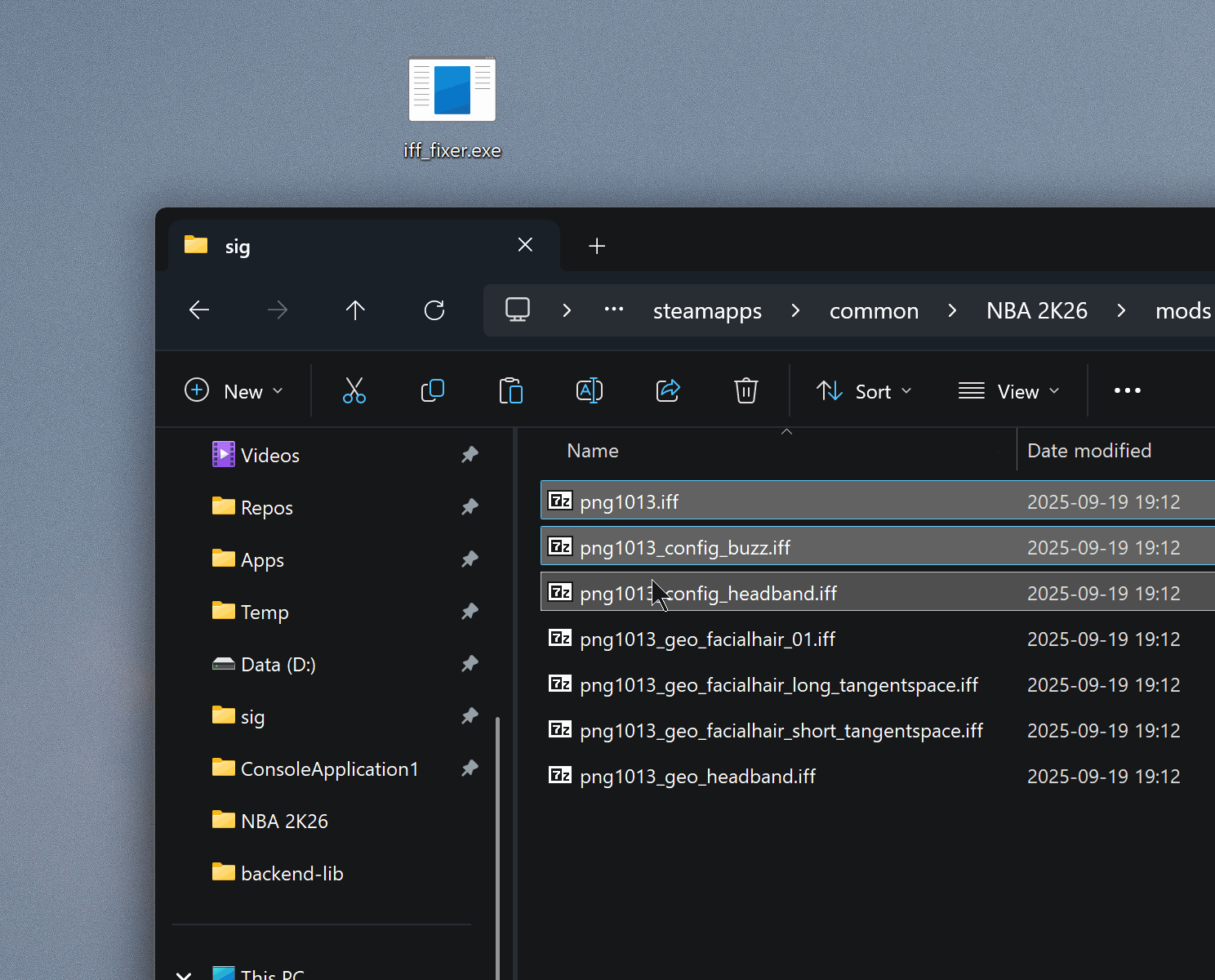Image resolution: width=1215 pixels, height=980 pixels.
Task: Open the See more toolbar options menu
Action: pos(1127,391)
